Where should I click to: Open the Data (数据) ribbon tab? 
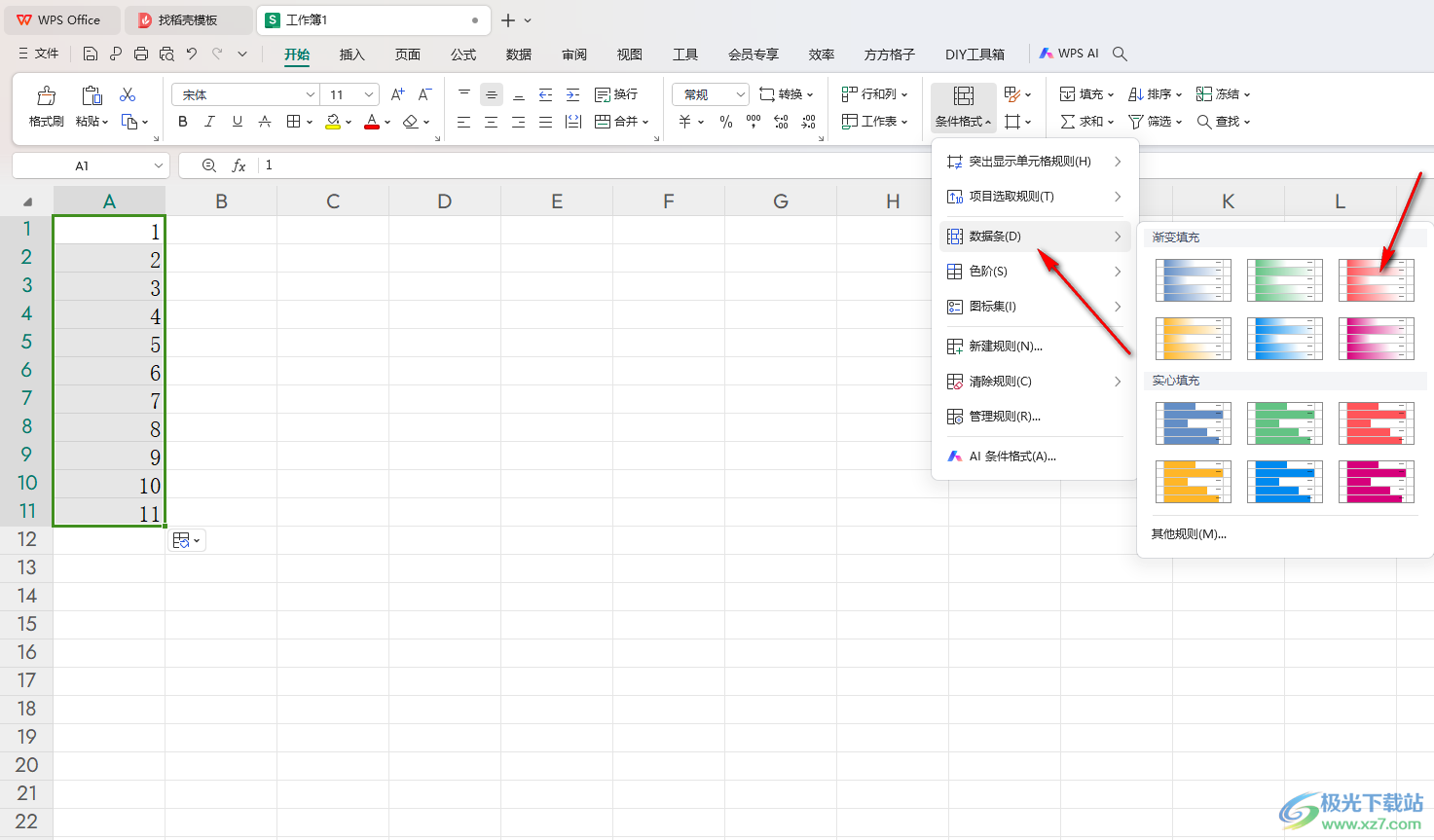519,55
